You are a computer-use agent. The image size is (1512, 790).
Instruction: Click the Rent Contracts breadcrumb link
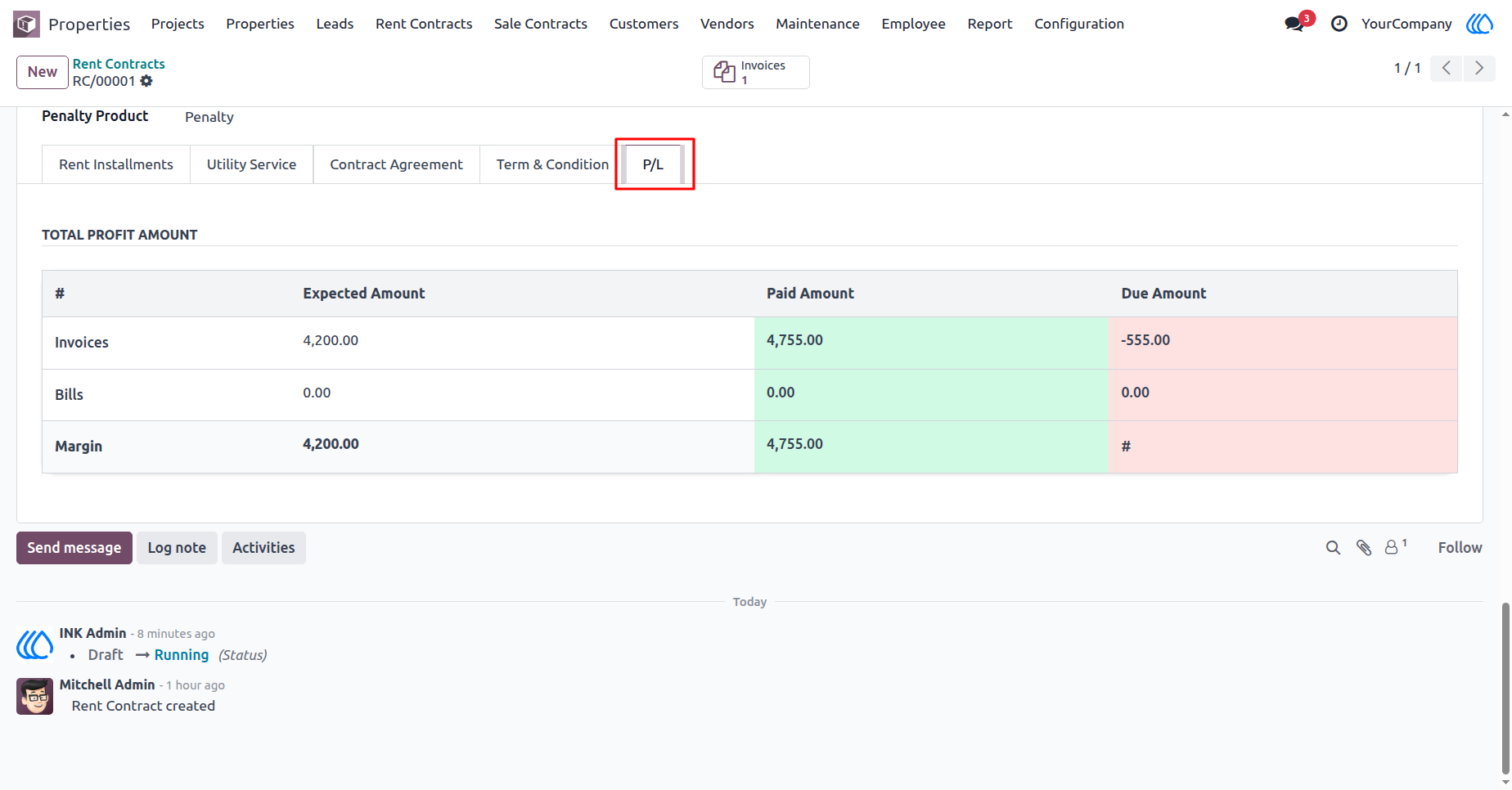point(119,64)
